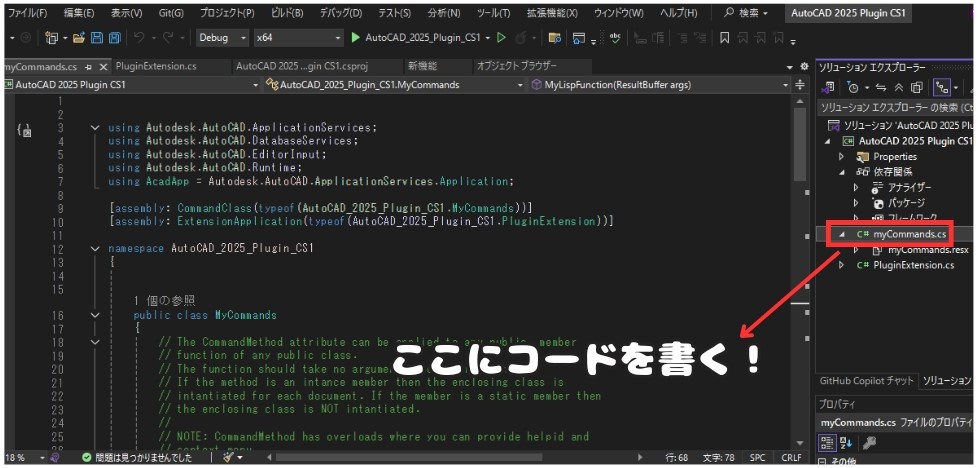Open the デバッグ(D) menu

[x=341, y=12]
